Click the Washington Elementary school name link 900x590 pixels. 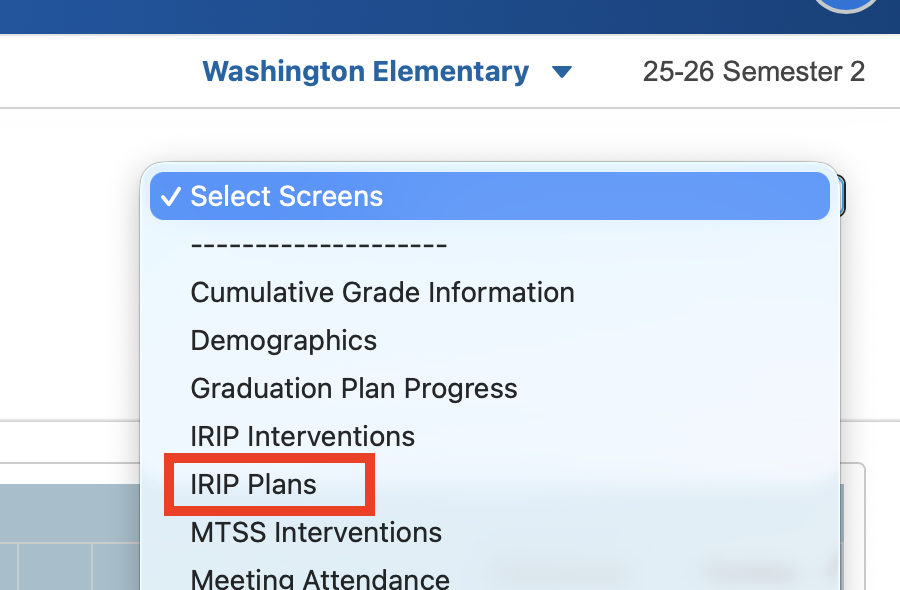[365, 71]
